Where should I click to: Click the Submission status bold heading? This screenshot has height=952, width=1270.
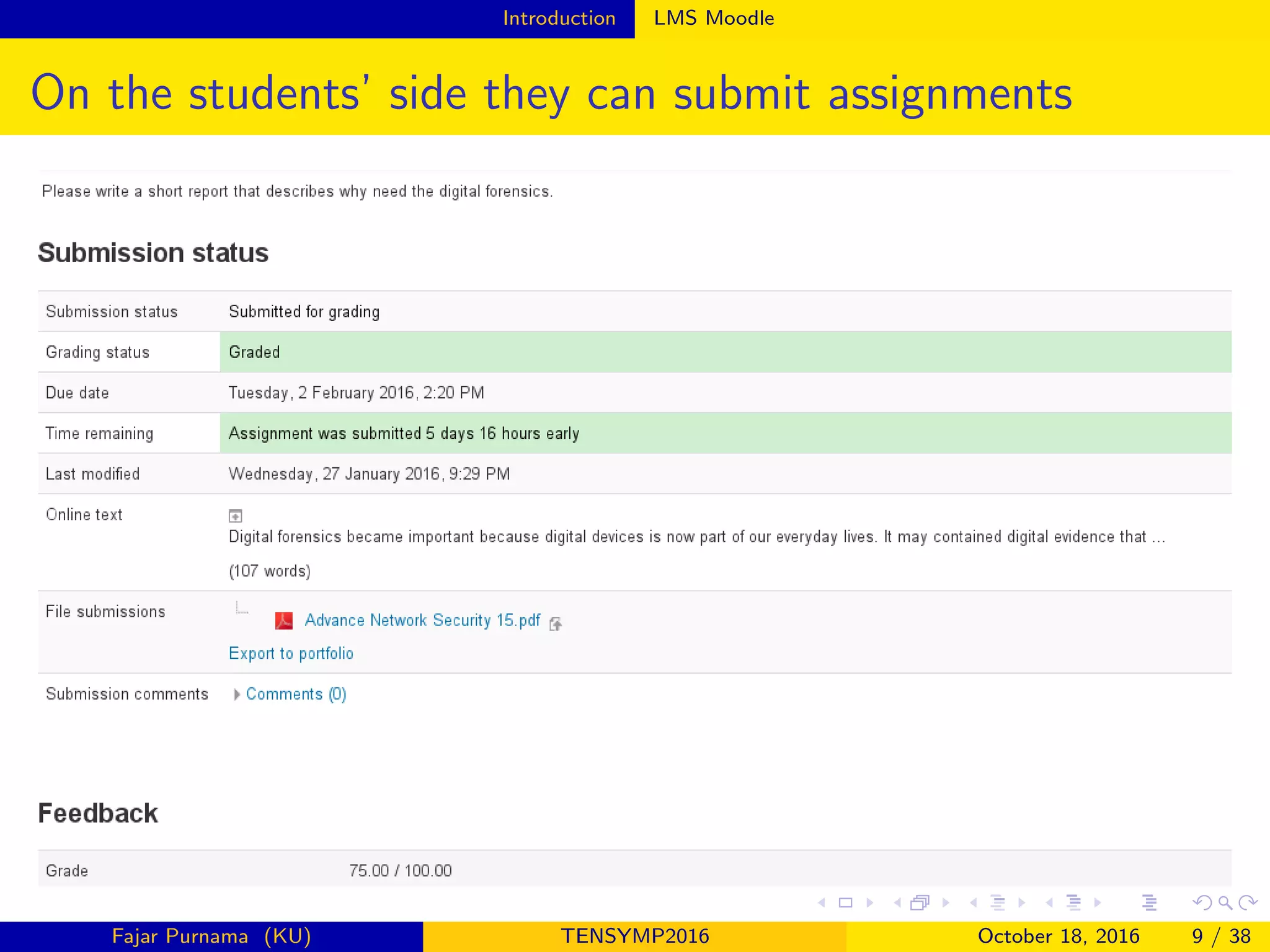pos(153,253)
